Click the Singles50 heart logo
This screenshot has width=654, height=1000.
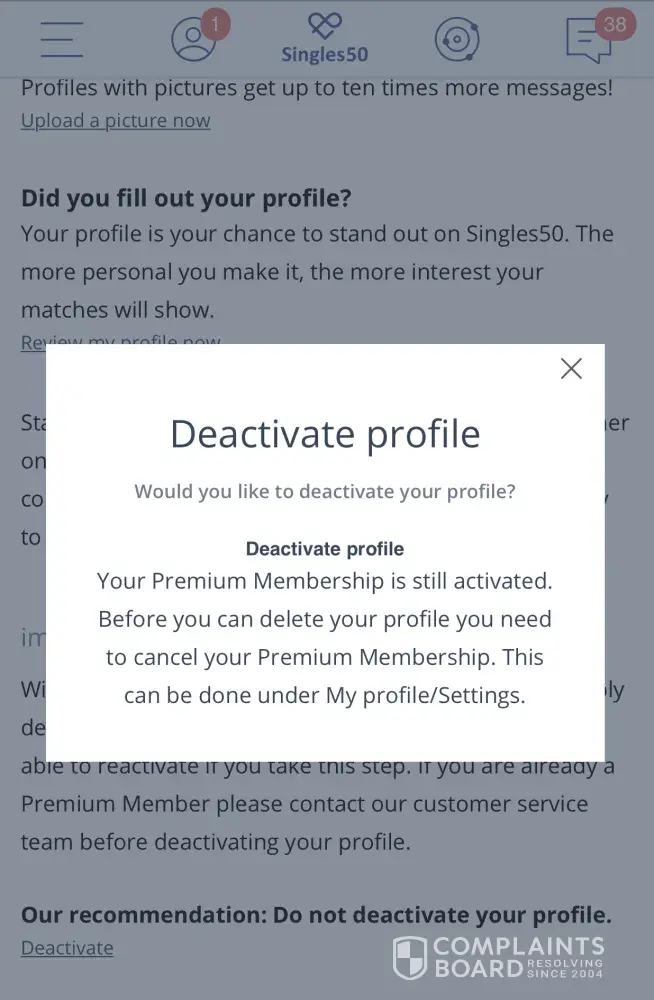click(325, 26)
